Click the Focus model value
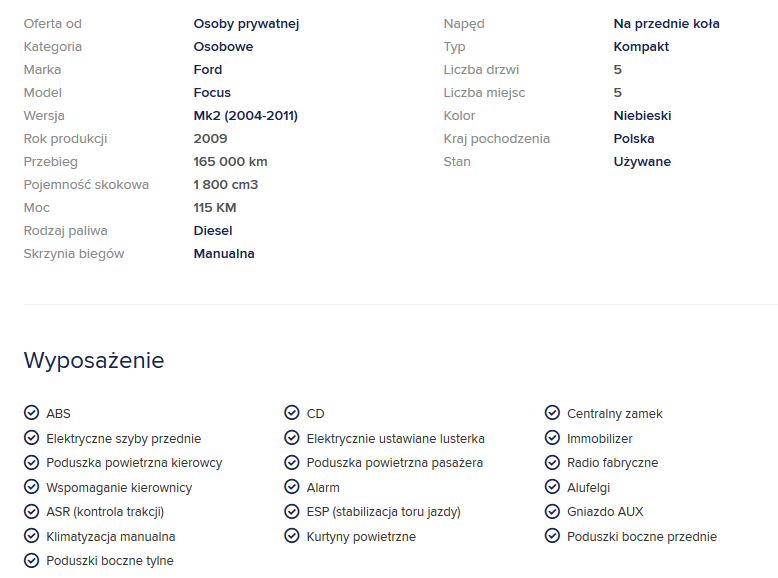 (212, 93)
